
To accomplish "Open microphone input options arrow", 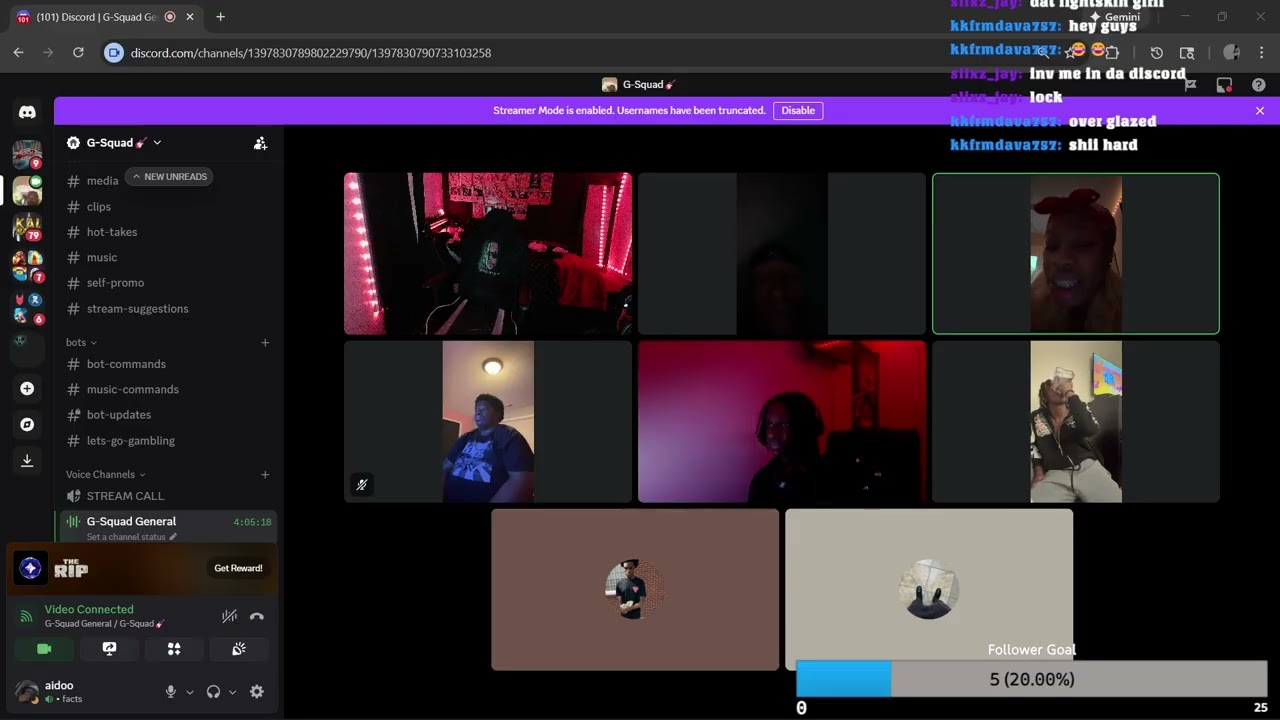I will click(190, 691).
